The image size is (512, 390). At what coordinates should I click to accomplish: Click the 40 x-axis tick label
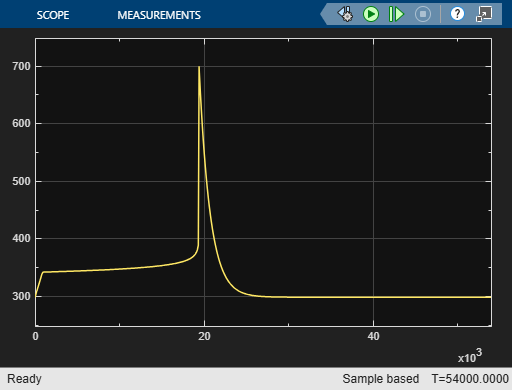373,336
